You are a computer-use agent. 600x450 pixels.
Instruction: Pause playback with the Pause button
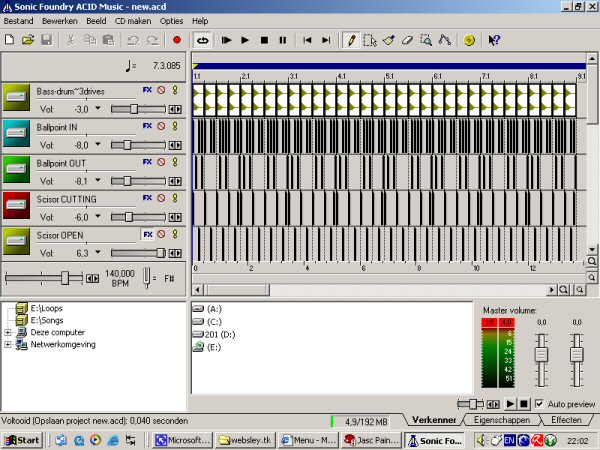click(283, 40)
